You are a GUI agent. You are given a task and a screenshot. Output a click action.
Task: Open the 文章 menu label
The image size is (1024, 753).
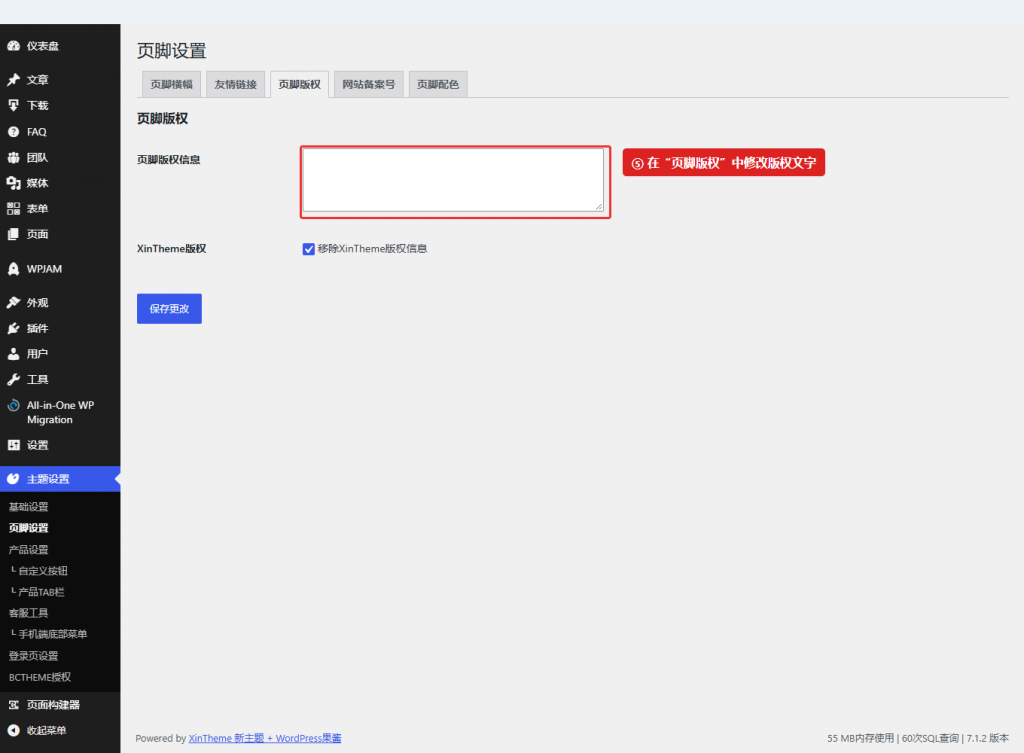[37, 80]
